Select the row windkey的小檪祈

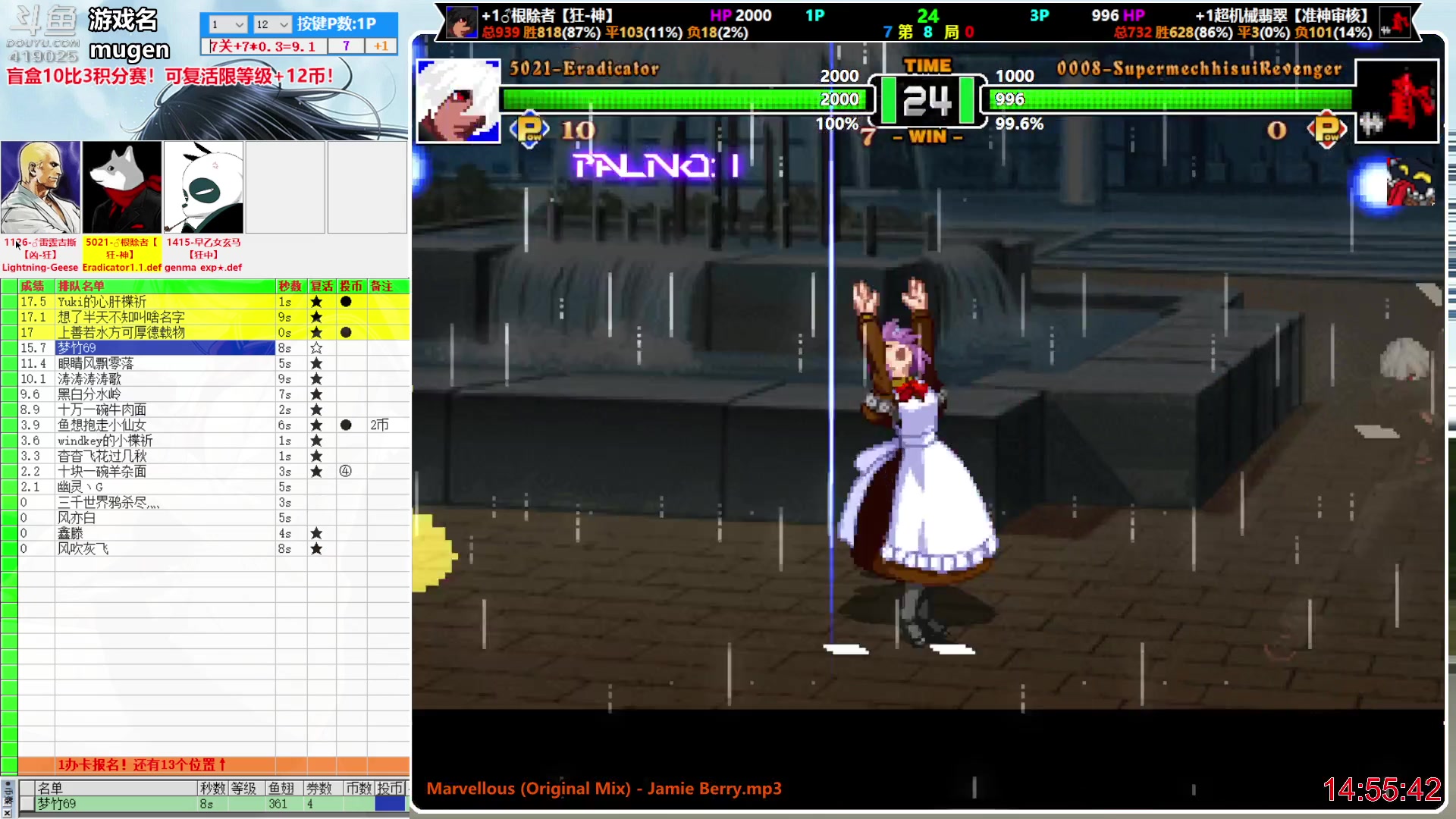click(205, 441)
